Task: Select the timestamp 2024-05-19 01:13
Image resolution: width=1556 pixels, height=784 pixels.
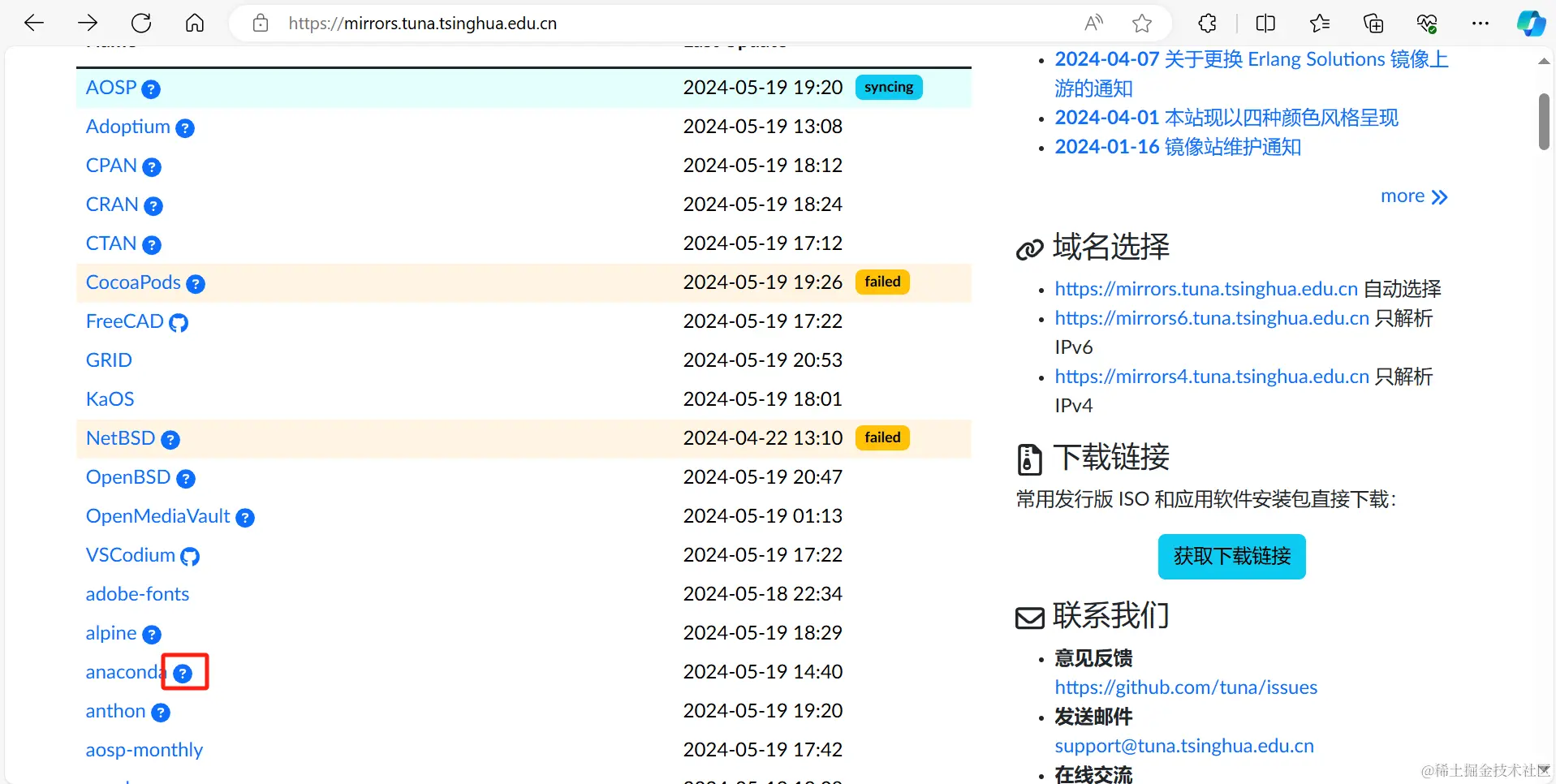Action: 763,516
